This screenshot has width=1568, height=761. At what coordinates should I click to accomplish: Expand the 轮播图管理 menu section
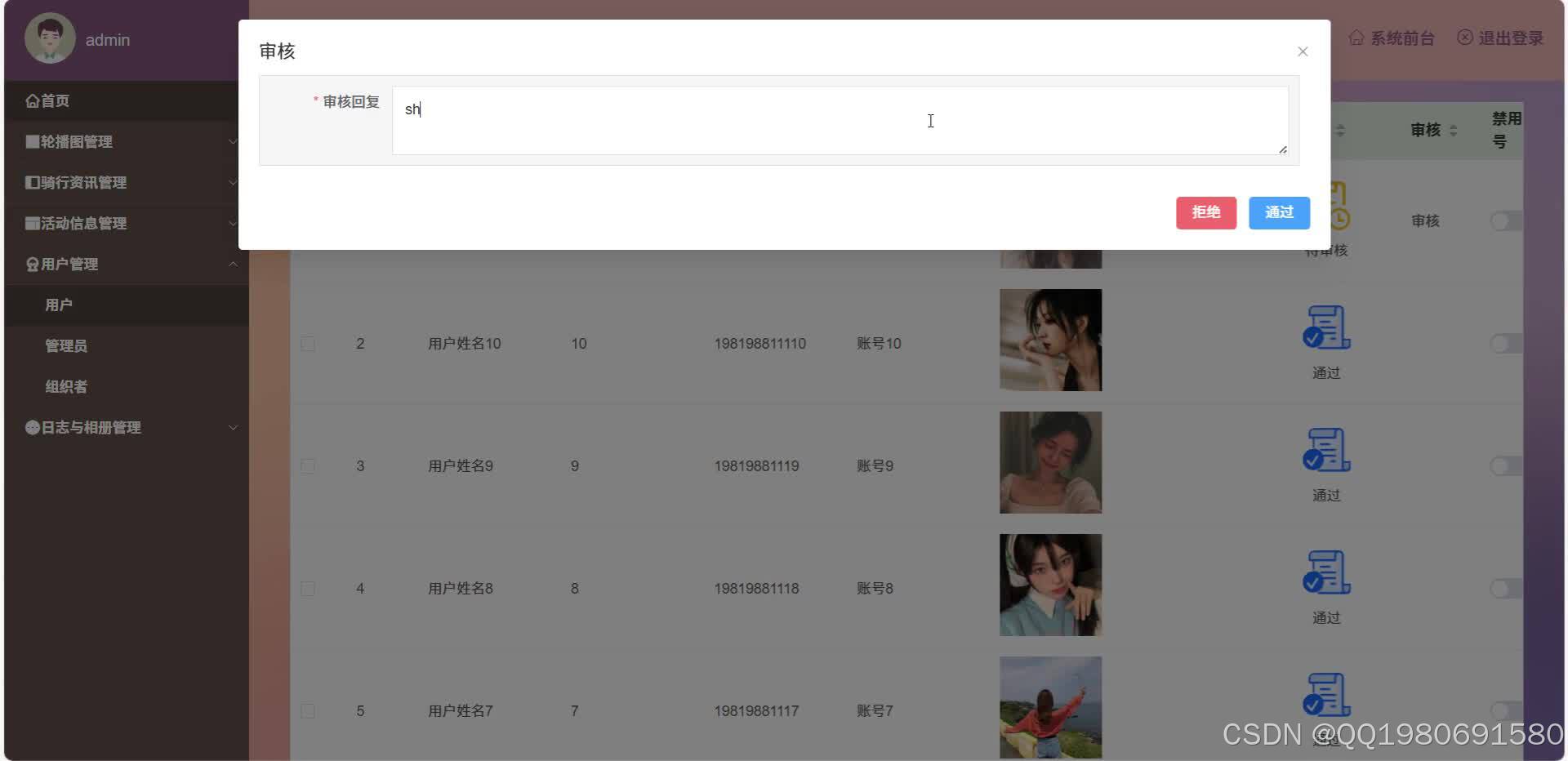coord(234,141)
